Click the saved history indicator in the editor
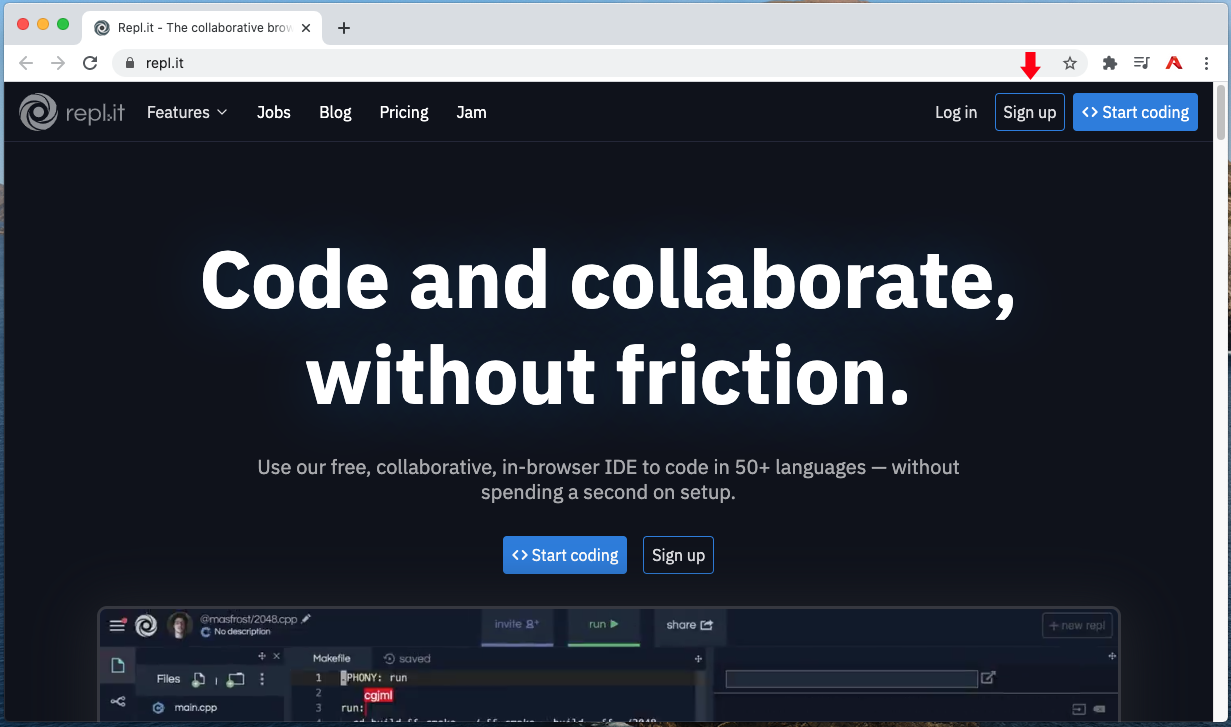Viewport: 1231px width, 727px height. (407, 658)
